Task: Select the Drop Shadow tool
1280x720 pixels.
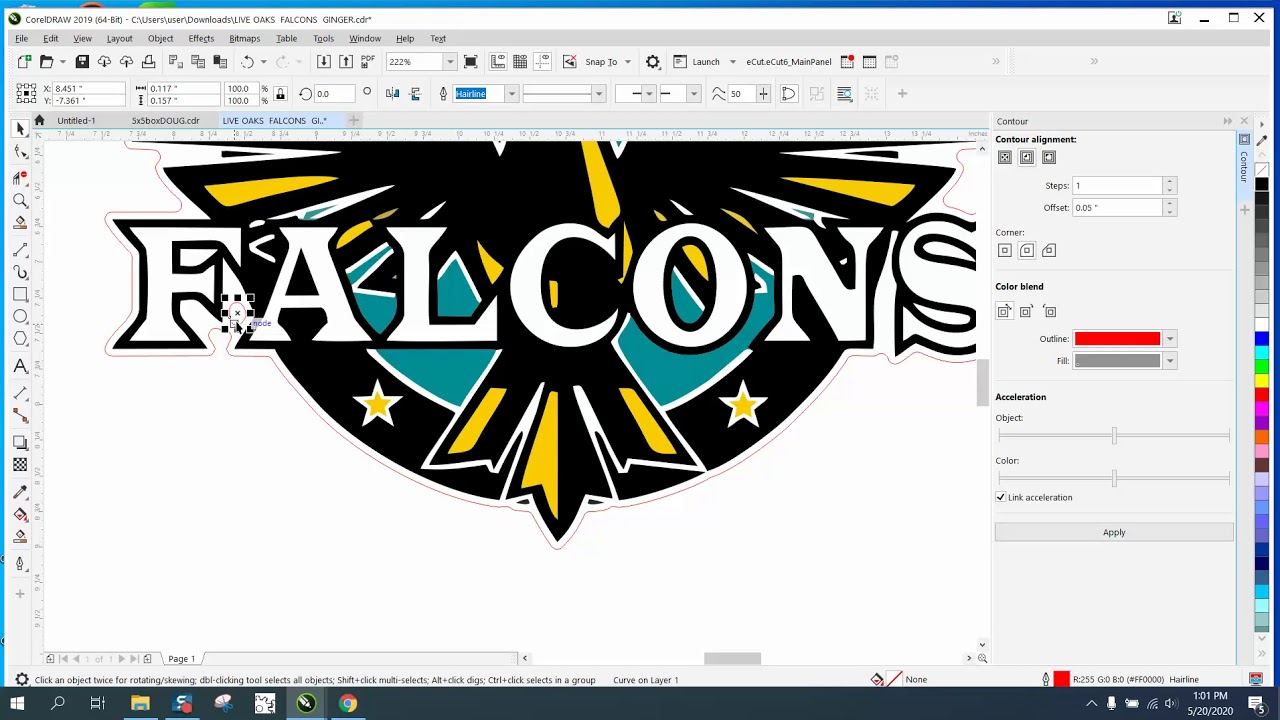Action: coord(20,442)
